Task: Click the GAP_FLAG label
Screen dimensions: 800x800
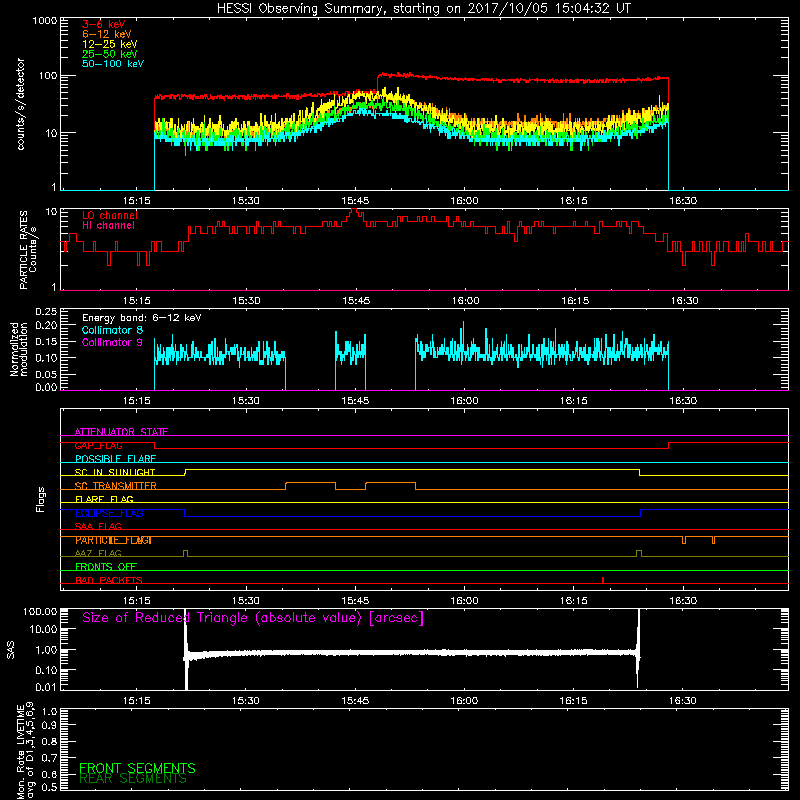Action: pyautogui.click(x=98, y=445)
